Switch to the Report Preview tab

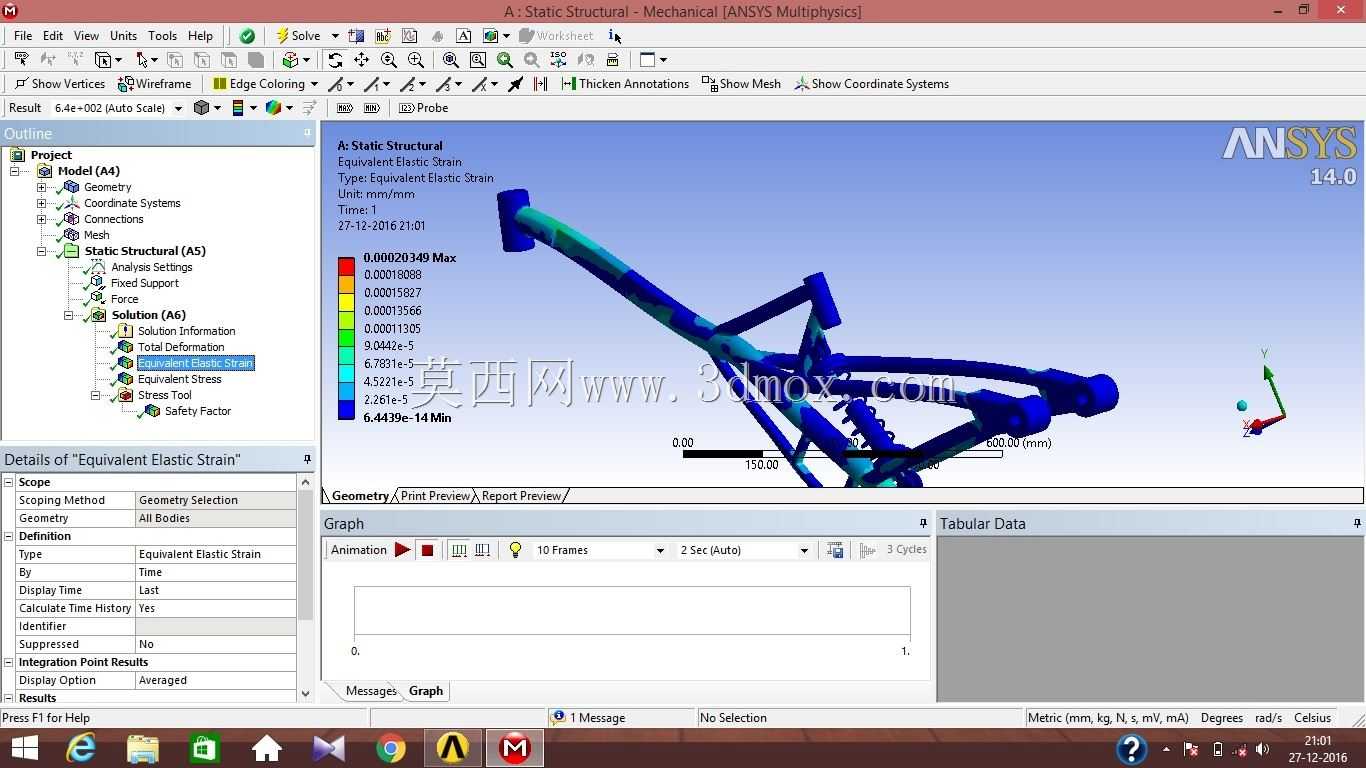521,496
